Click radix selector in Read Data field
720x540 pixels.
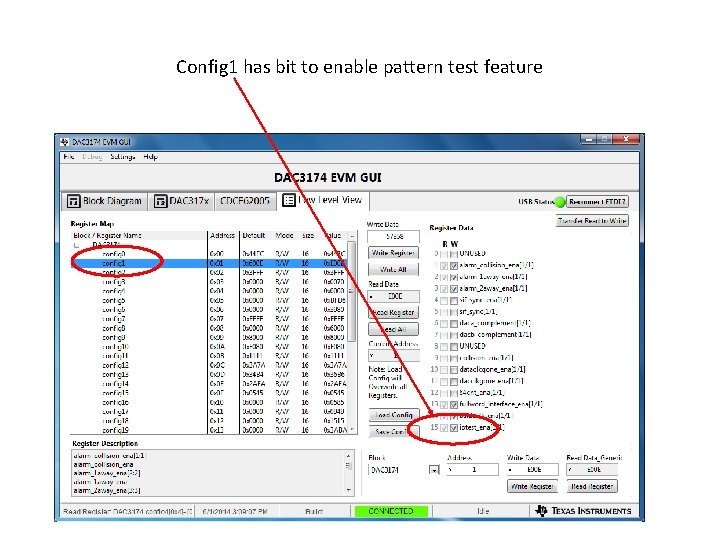[x=371, y=297]
